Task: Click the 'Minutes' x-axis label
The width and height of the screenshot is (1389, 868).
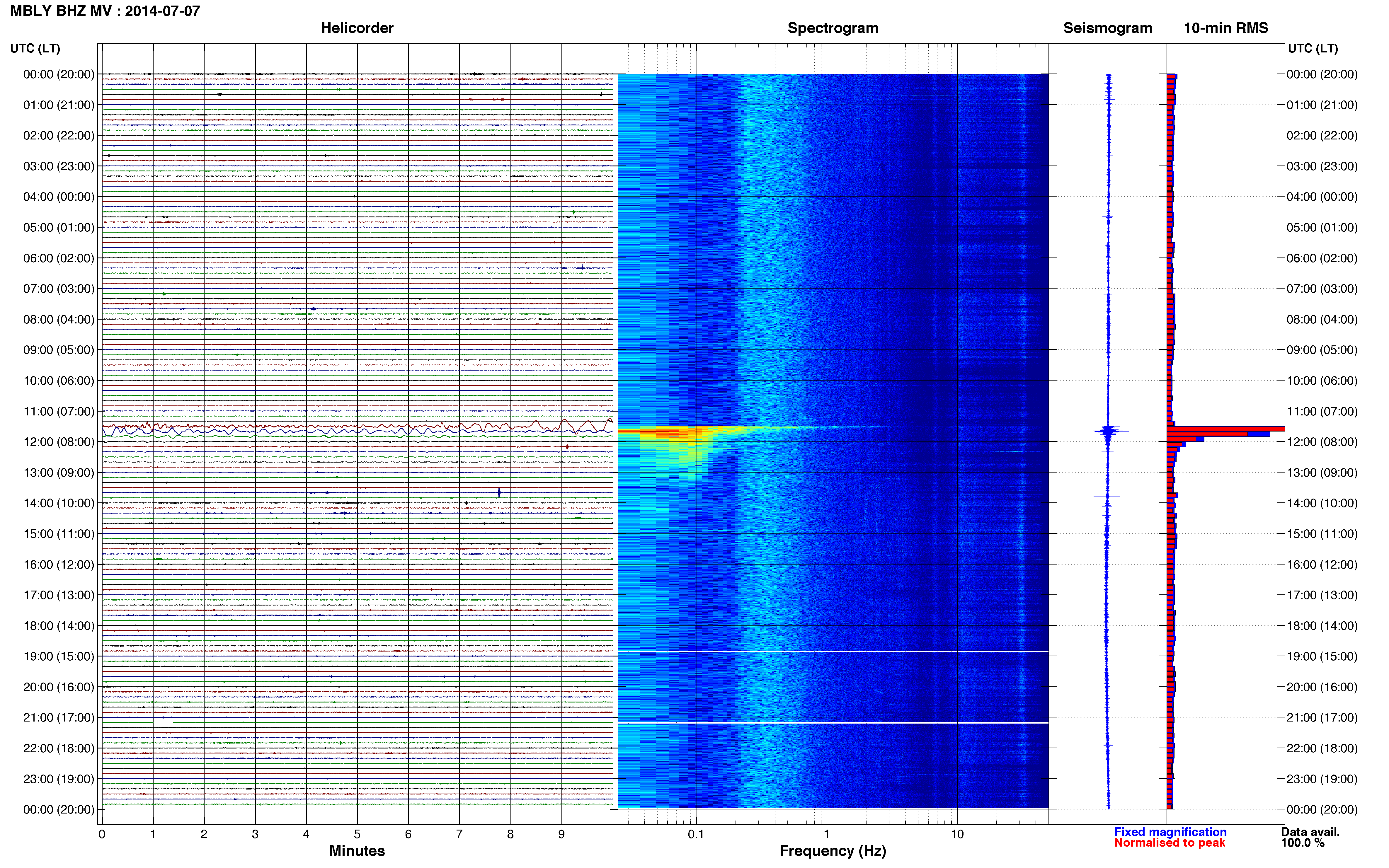Action: point(357,851)
